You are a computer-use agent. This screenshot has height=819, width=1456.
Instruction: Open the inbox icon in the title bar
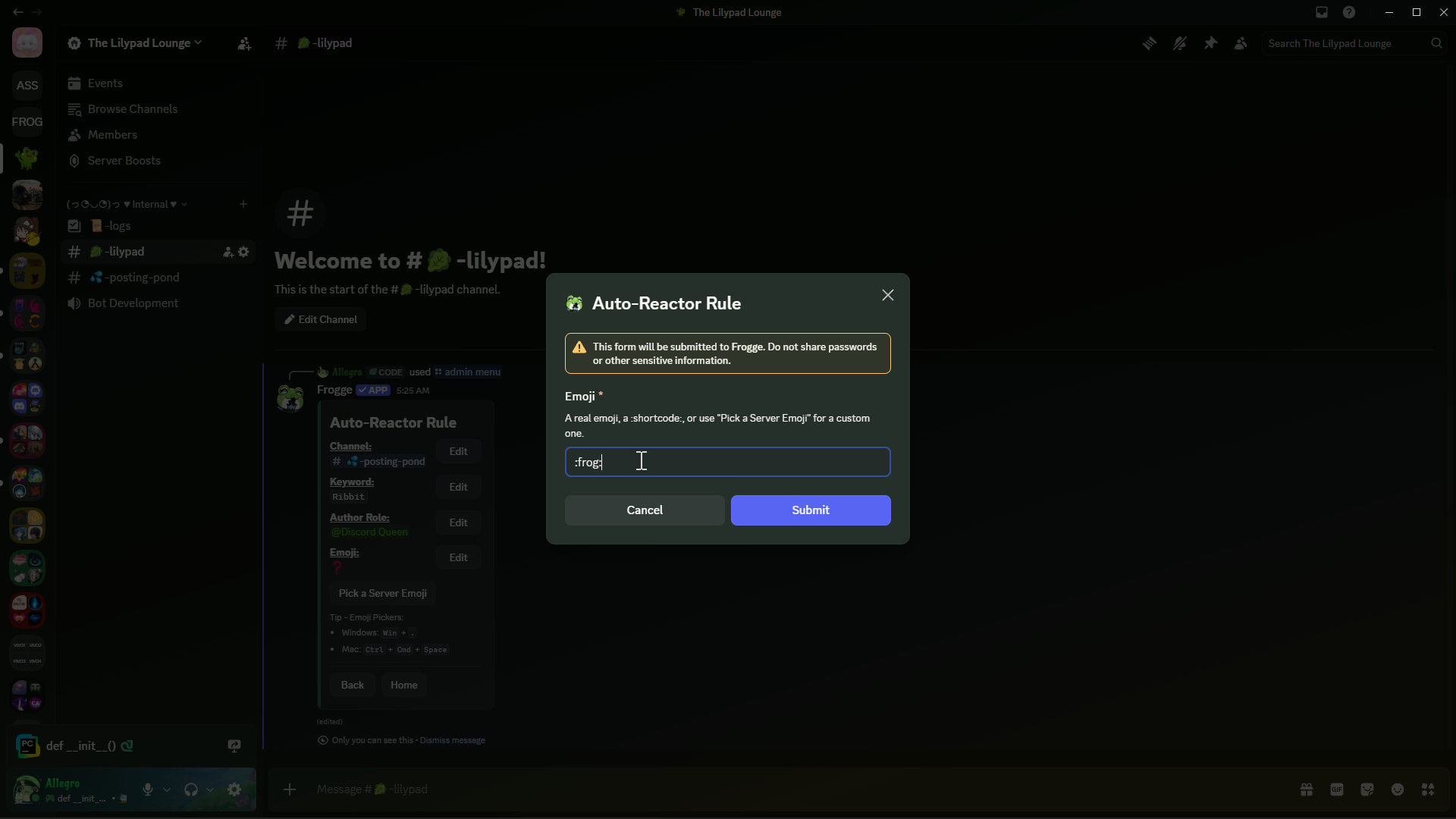(x=1322, y=12)
